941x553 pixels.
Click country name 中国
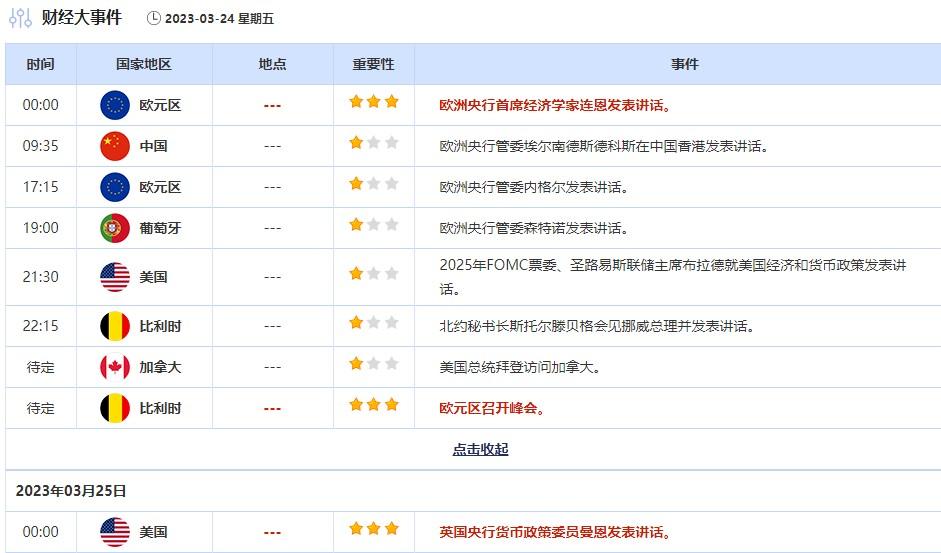(153, 146)
